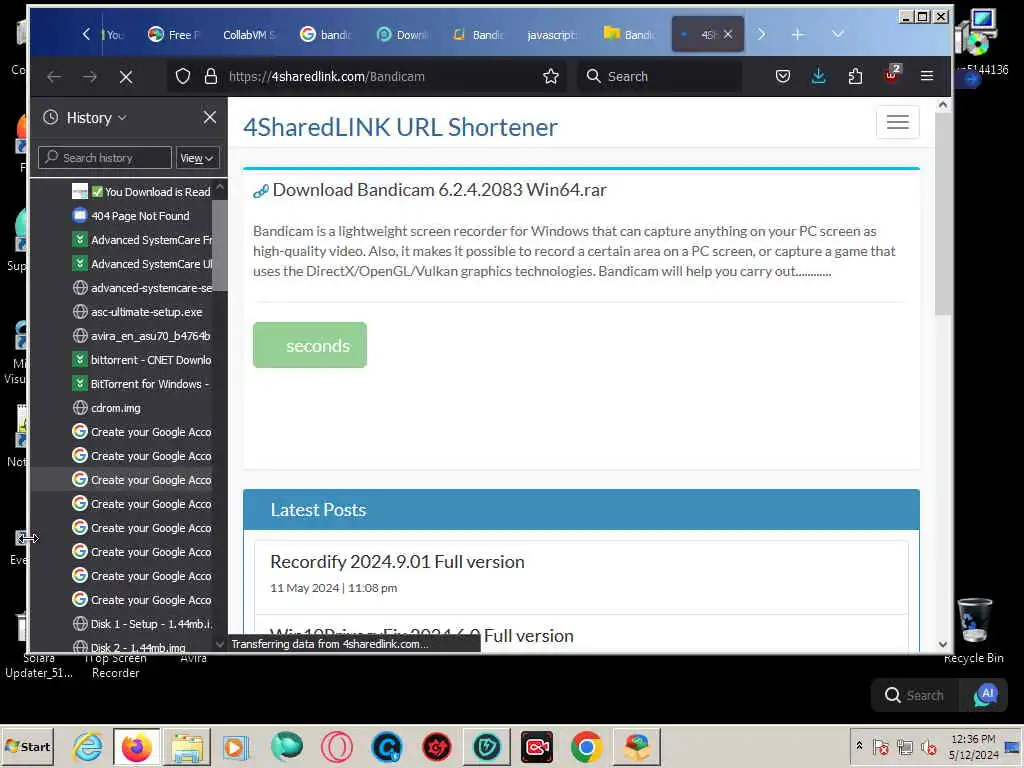
Task: Open a new tab with plus button
Action: [x=797, y=35]
